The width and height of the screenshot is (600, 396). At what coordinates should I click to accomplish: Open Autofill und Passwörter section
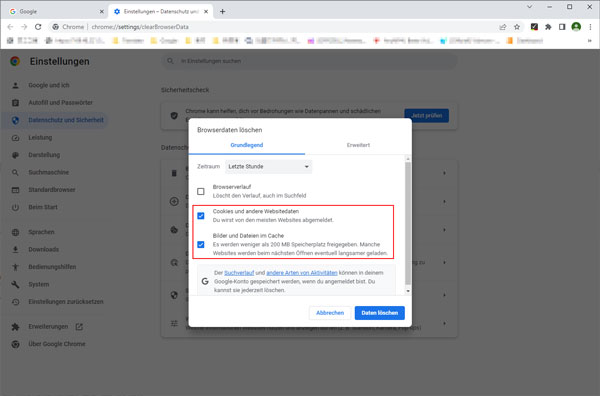click(60, 103)
